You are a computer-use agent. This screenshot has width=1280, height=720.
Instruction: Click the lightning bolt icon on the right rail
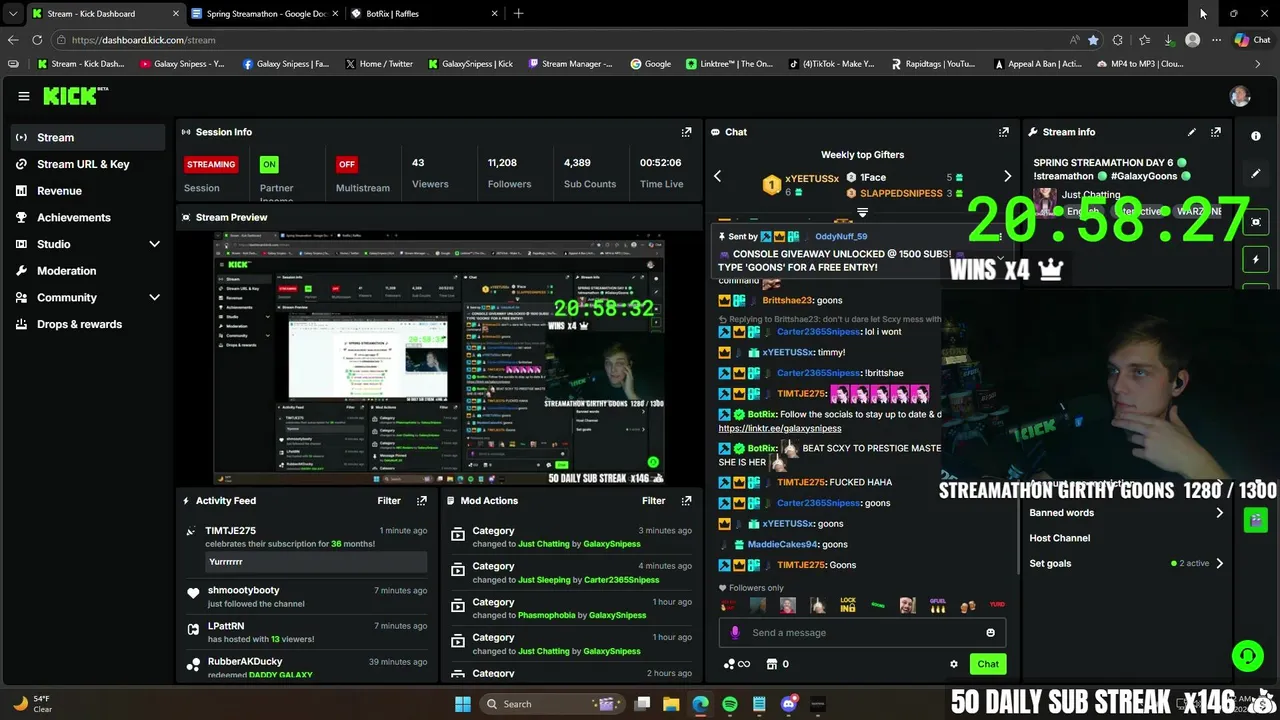point(1256,259)
